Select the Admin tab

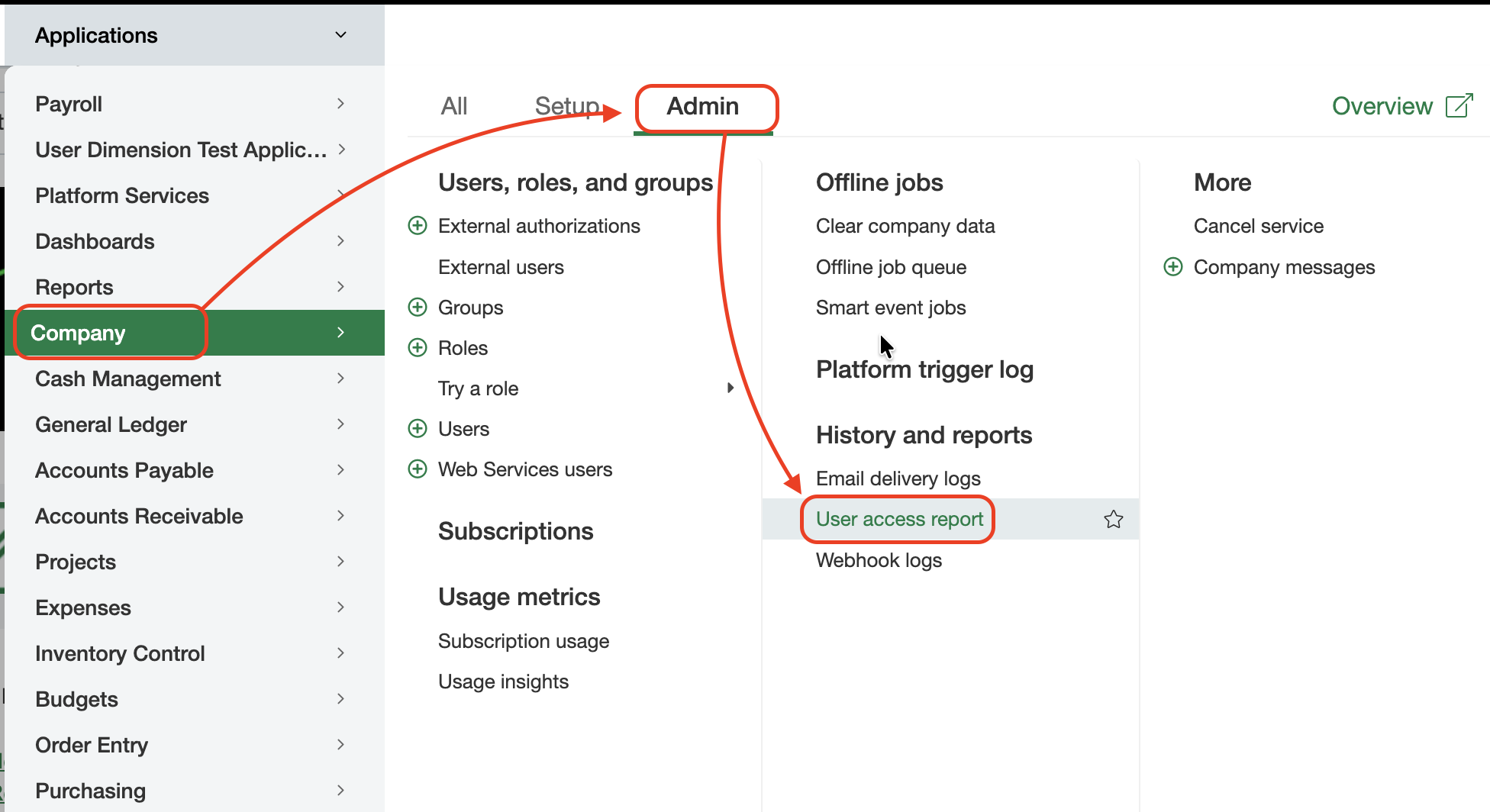703,106
